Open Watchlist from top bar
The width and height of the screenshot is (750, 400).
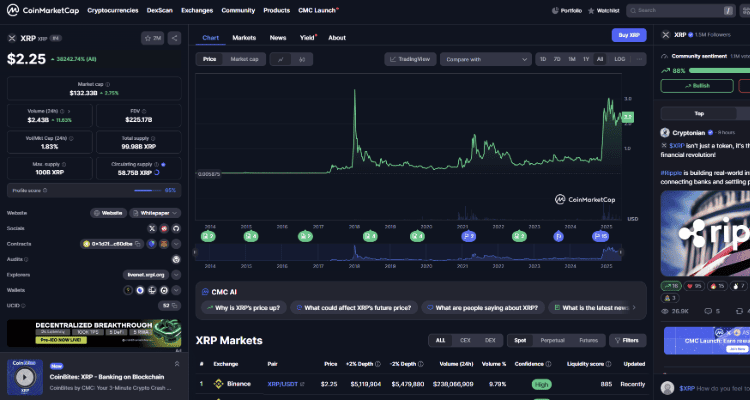coord(604,11)
